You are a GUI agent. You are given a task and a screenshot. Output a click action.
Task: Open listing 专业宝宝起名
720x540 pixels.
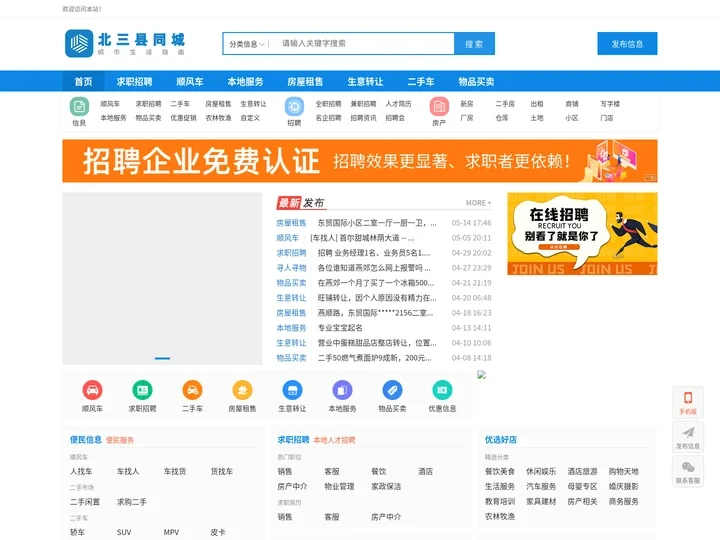pos(340,328)
